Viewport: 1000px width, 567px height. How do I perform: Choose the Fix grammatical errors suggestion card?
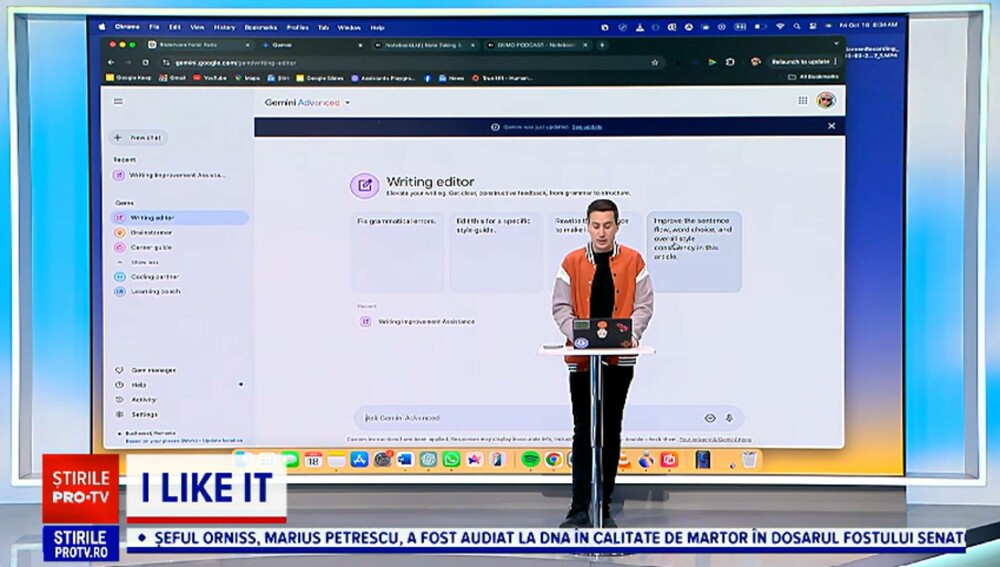click(x=397, y=252)
